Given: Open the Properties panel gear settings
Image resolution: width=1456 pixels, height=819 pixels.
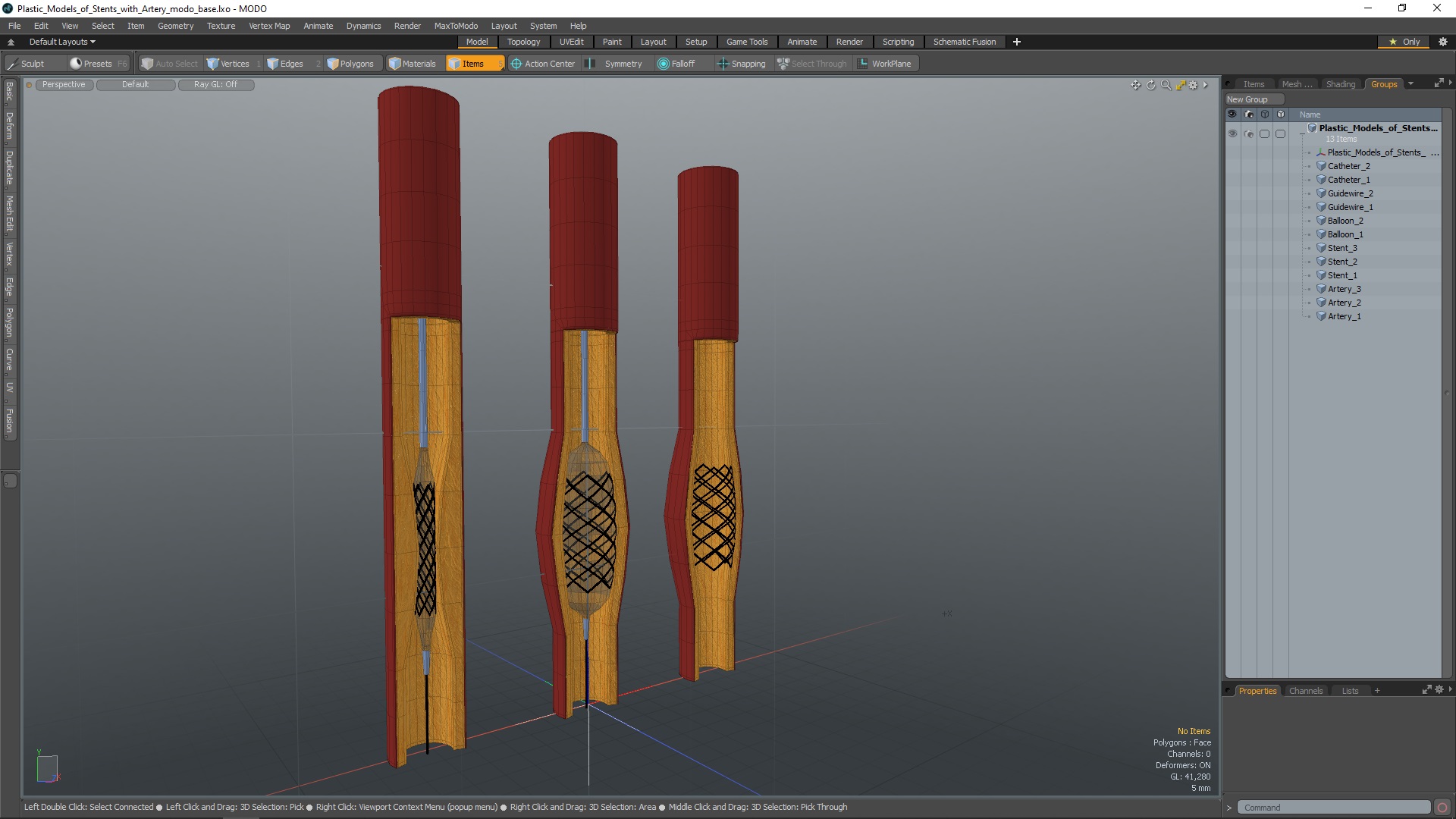Looking at the screenshot, I should [x=1439, y=690].
